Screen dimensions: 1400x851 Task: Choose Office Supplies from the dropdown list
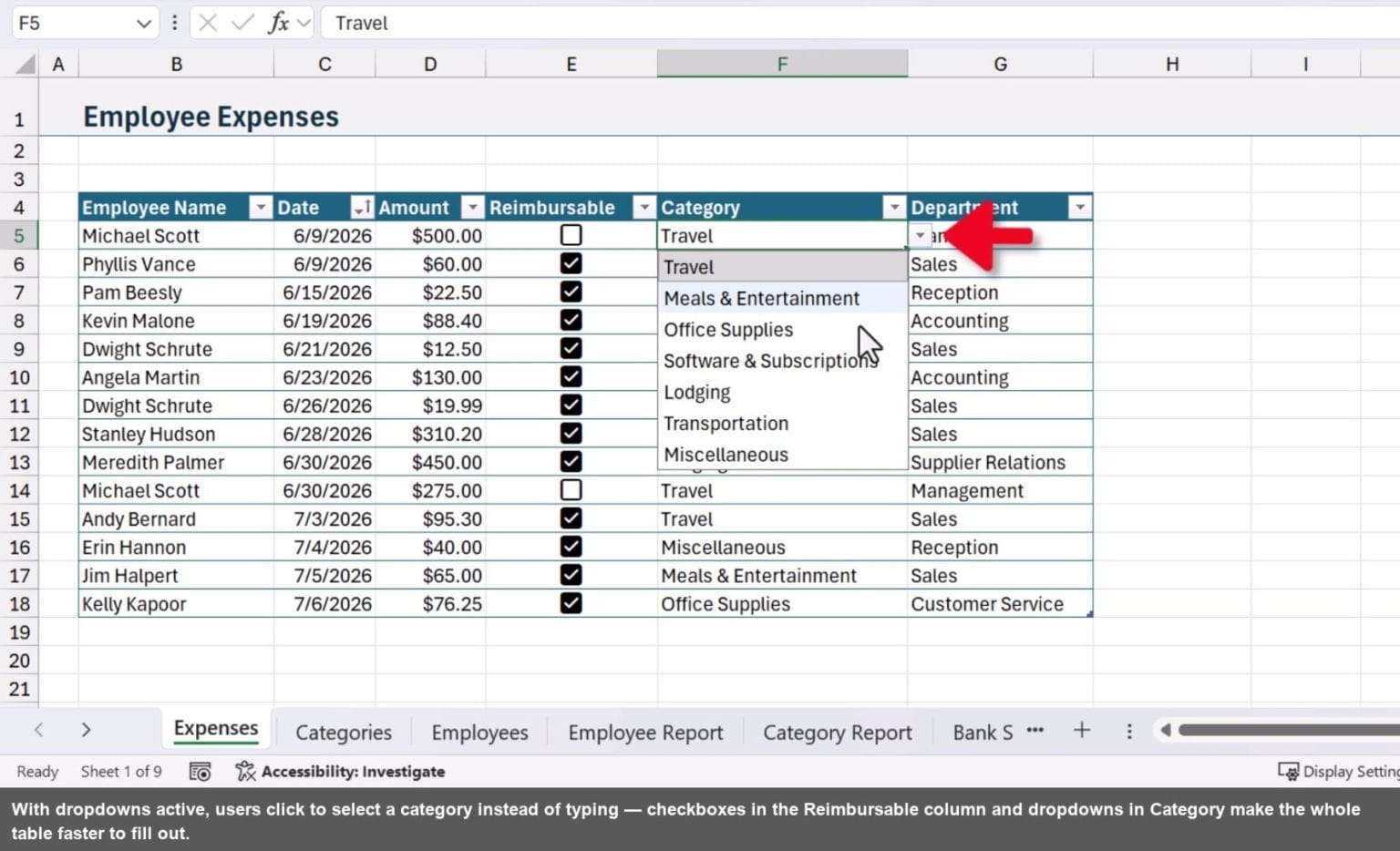[783, 330]
